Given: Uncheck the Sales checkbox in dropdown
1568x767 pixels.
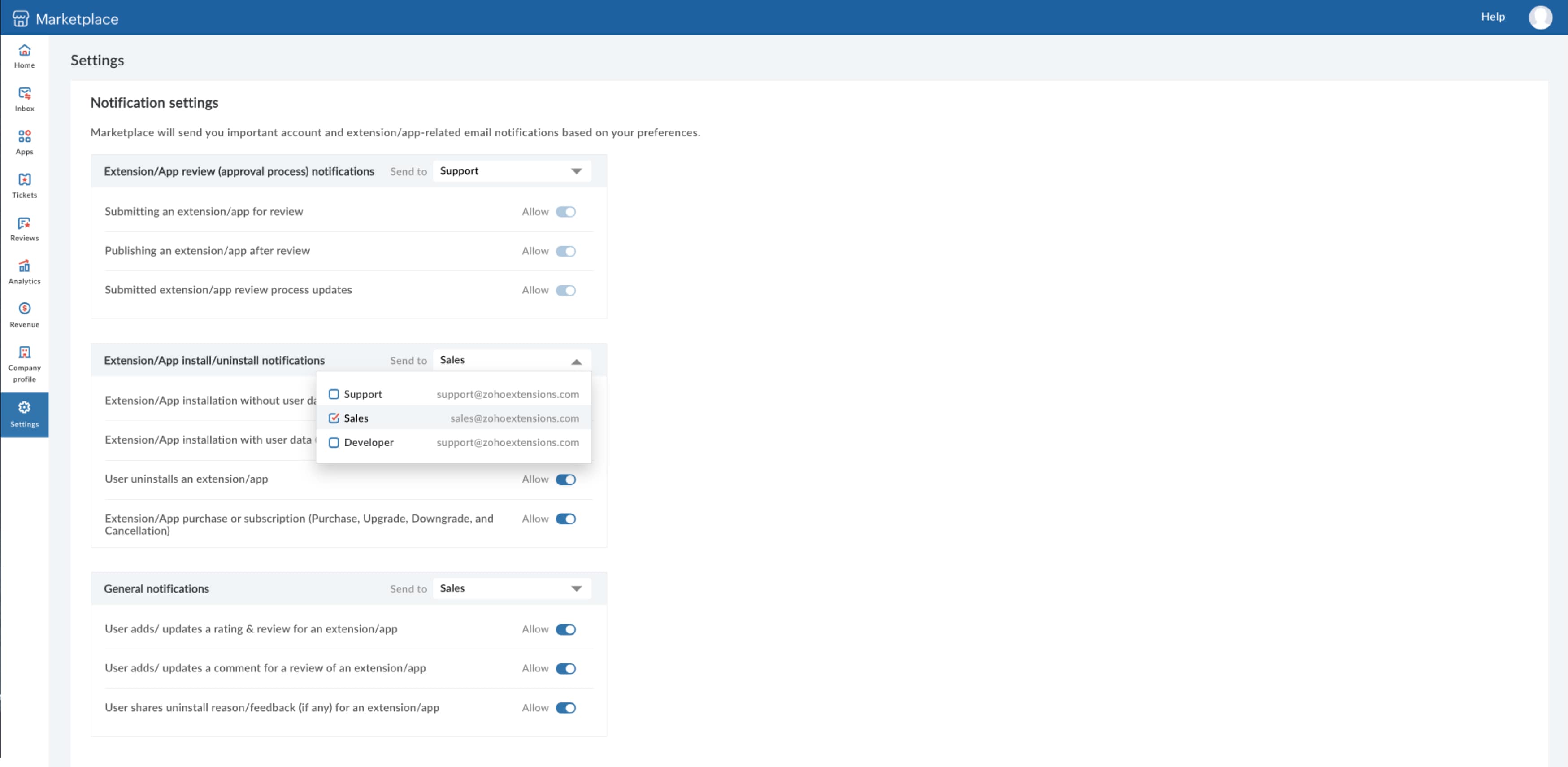Looking at the screenshot, I should pyautogui.click(x=334, y=418).
